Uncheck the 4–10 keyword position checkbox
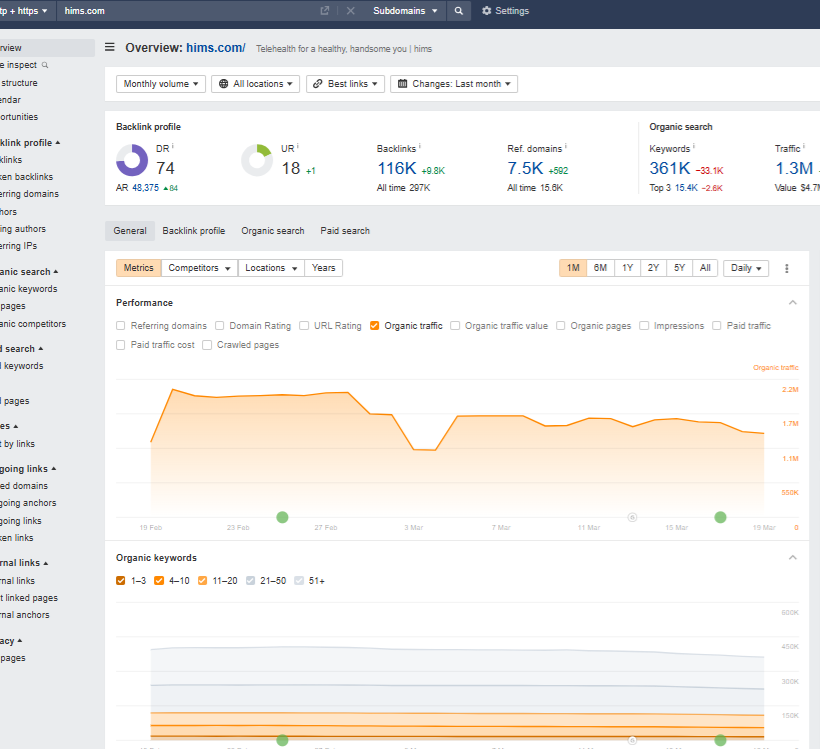The image size is (820, 749). 159,581
